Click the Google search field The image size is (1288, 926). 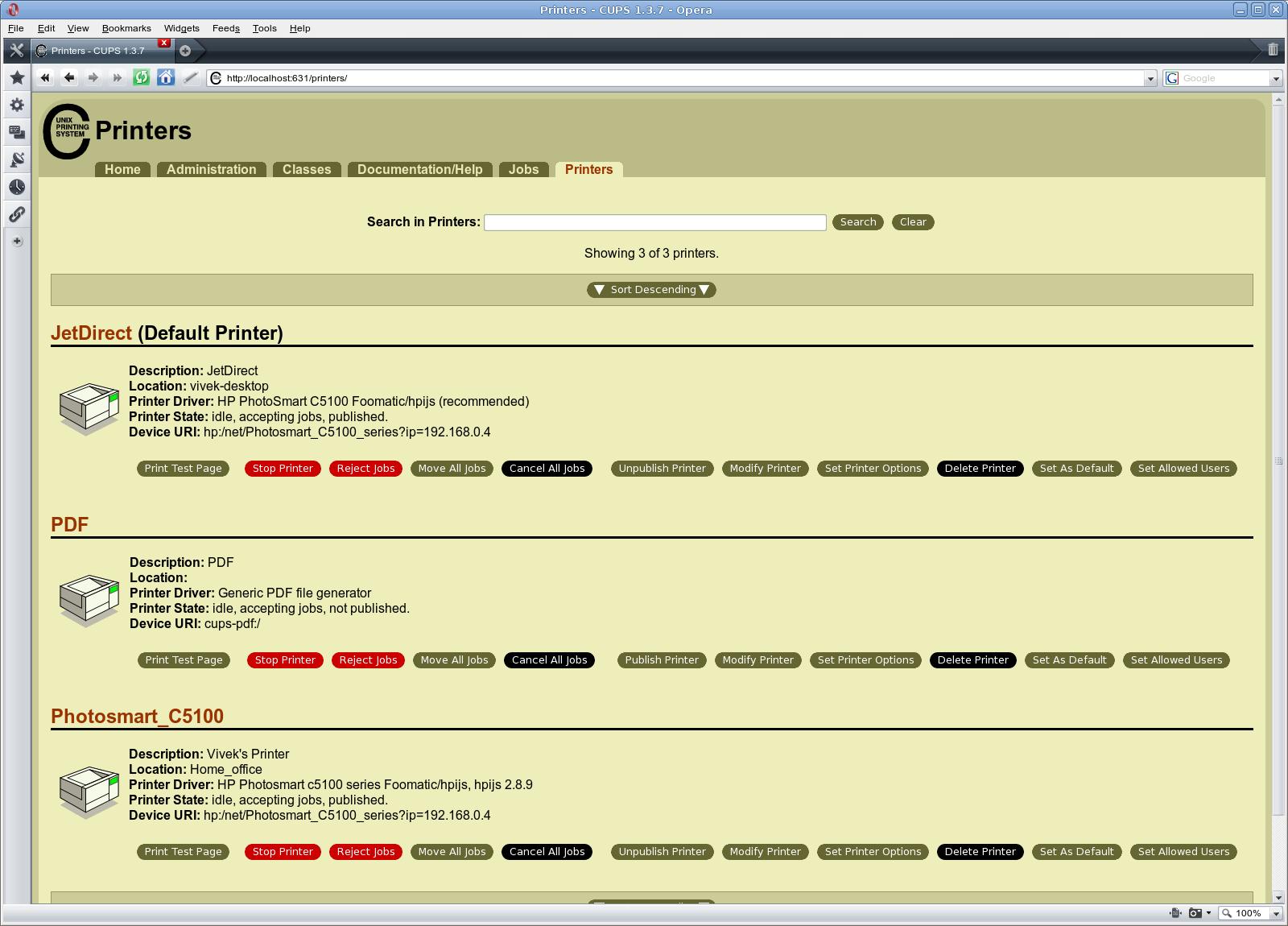[x=1223, y=78]
